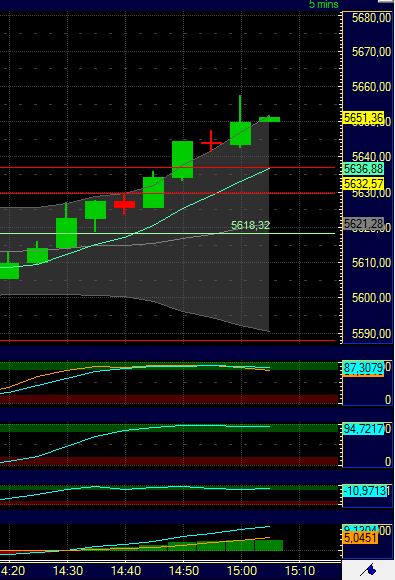Click the 5618,32 level label on the chart
The width and height of the screenshot is (395, 580).
click(250, 225)
